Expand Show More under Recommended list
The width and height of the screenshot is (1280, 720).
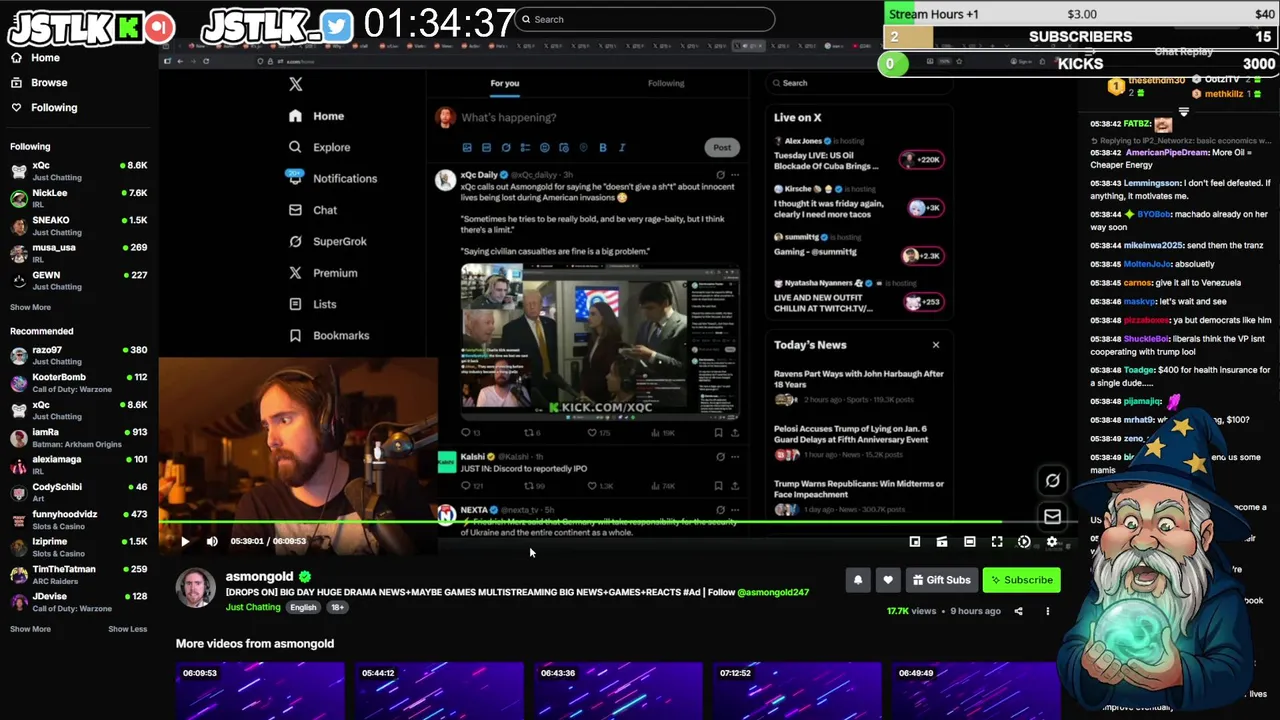[30, 629]
